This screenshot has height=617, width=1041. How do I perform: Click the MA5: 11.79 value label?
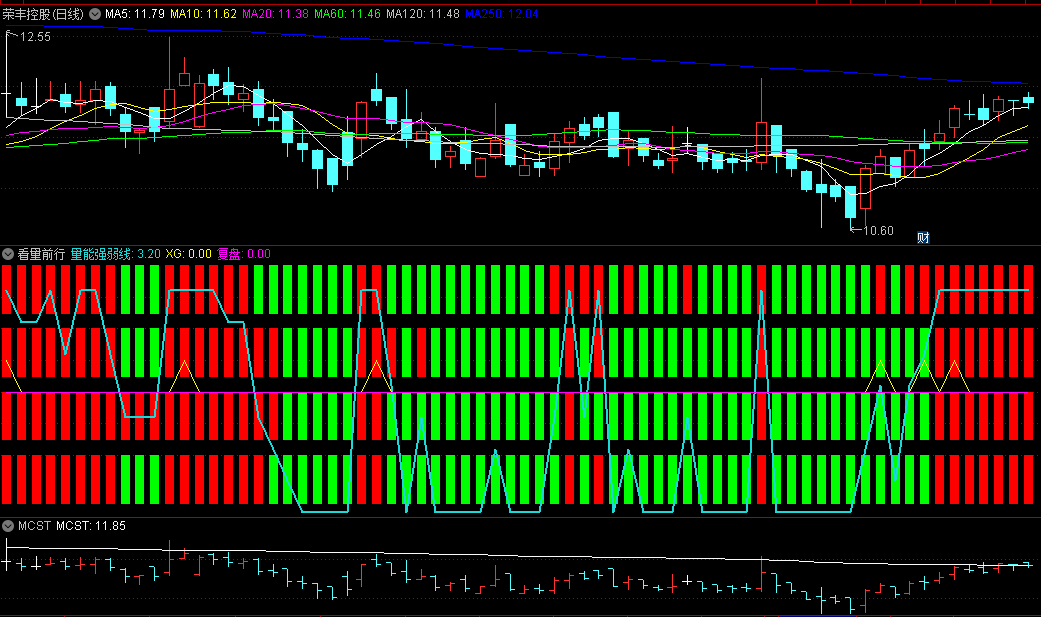[135, 14]
